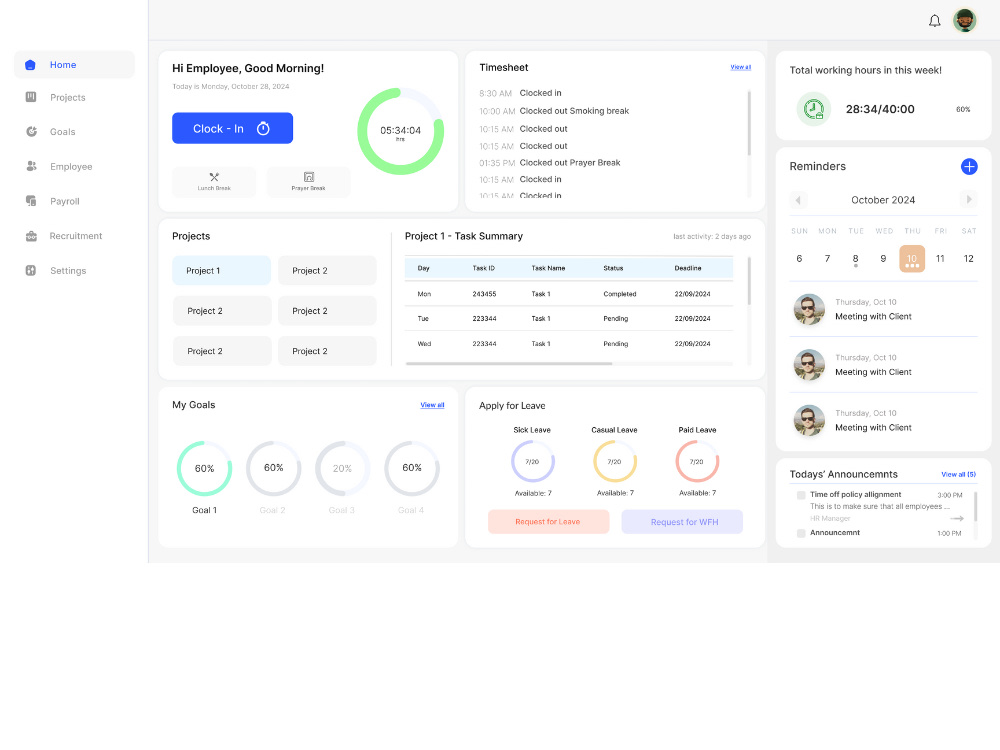Go to previous month in calendar

pyautogui.click(x=798, y=200)
